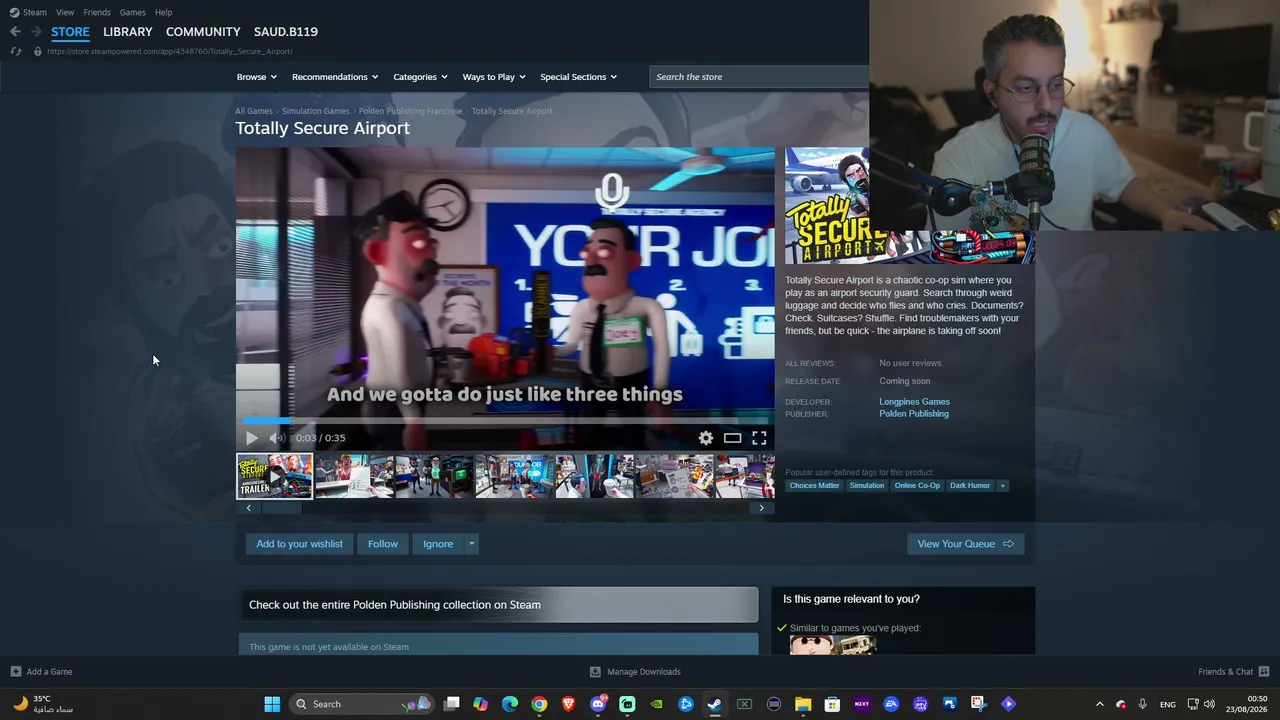The height and width of the screenshot is (720, 1280).
Task: Switch to the STORE tab
Action: (x=70, y=32)
